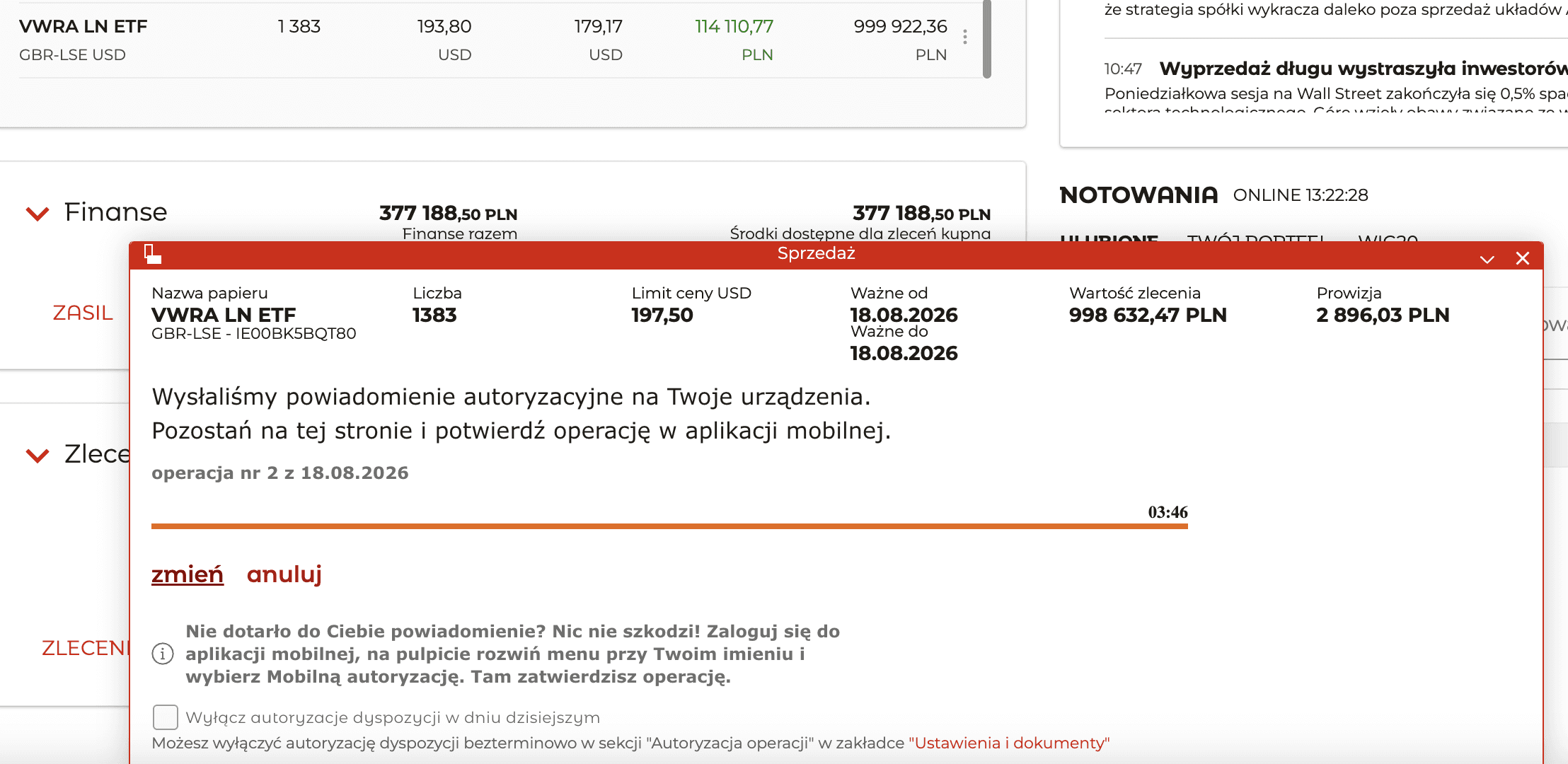Click the anuluj link
This screenshot has height=764, width=1568.
pos(284,574)
